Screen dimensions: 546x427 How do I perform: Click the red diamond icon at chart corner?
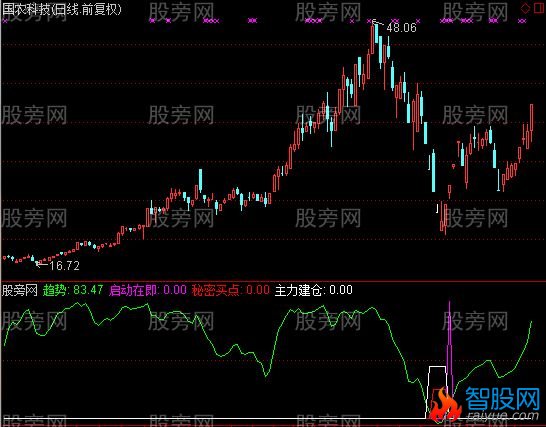click(525, 8)
